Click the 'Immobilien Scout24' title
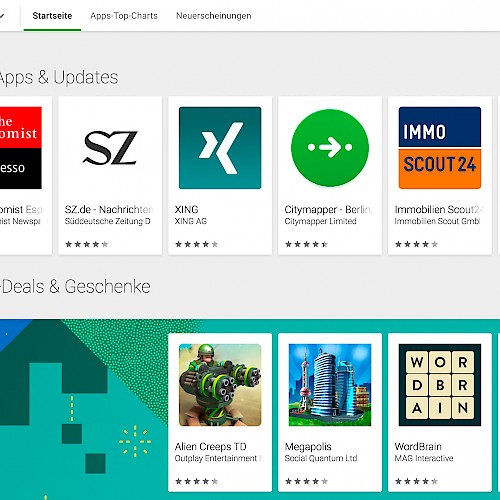Image resolution: width=500 pixels, height=500 pixels. point(439,209)
